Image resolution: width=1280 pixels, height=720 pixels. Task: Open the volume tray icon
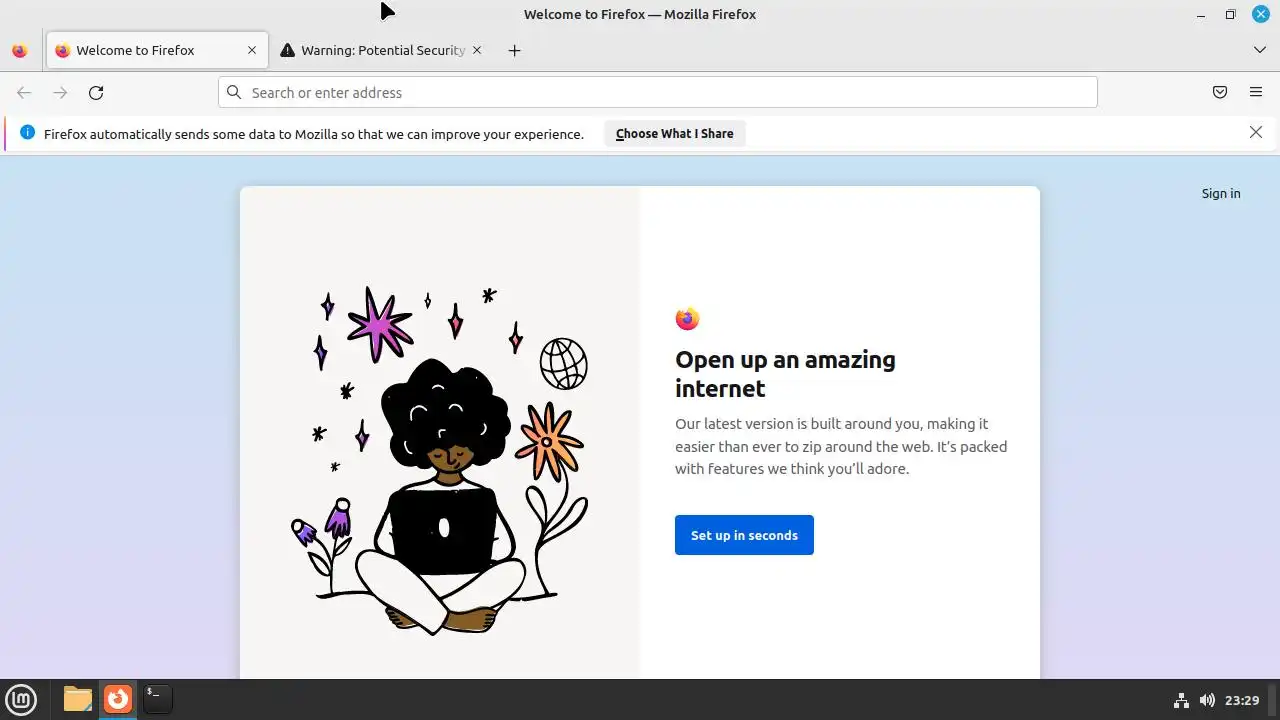(1207, 700)
